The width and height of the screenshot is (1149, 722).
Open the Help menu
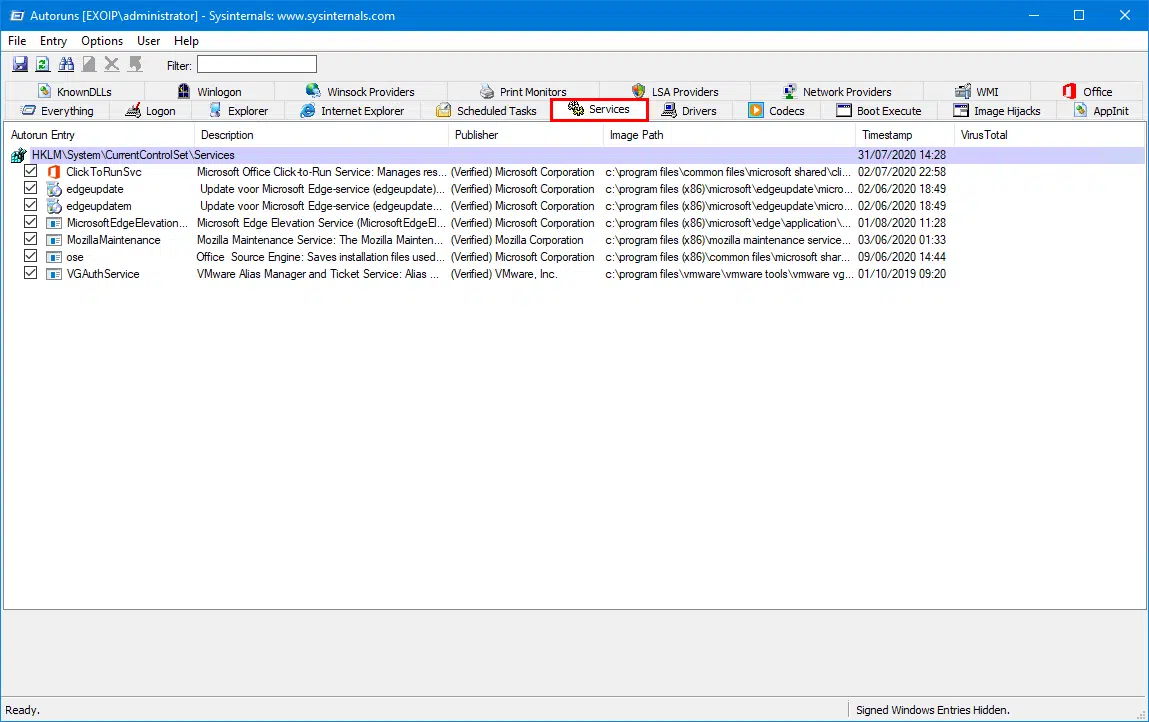coord(186,41)
